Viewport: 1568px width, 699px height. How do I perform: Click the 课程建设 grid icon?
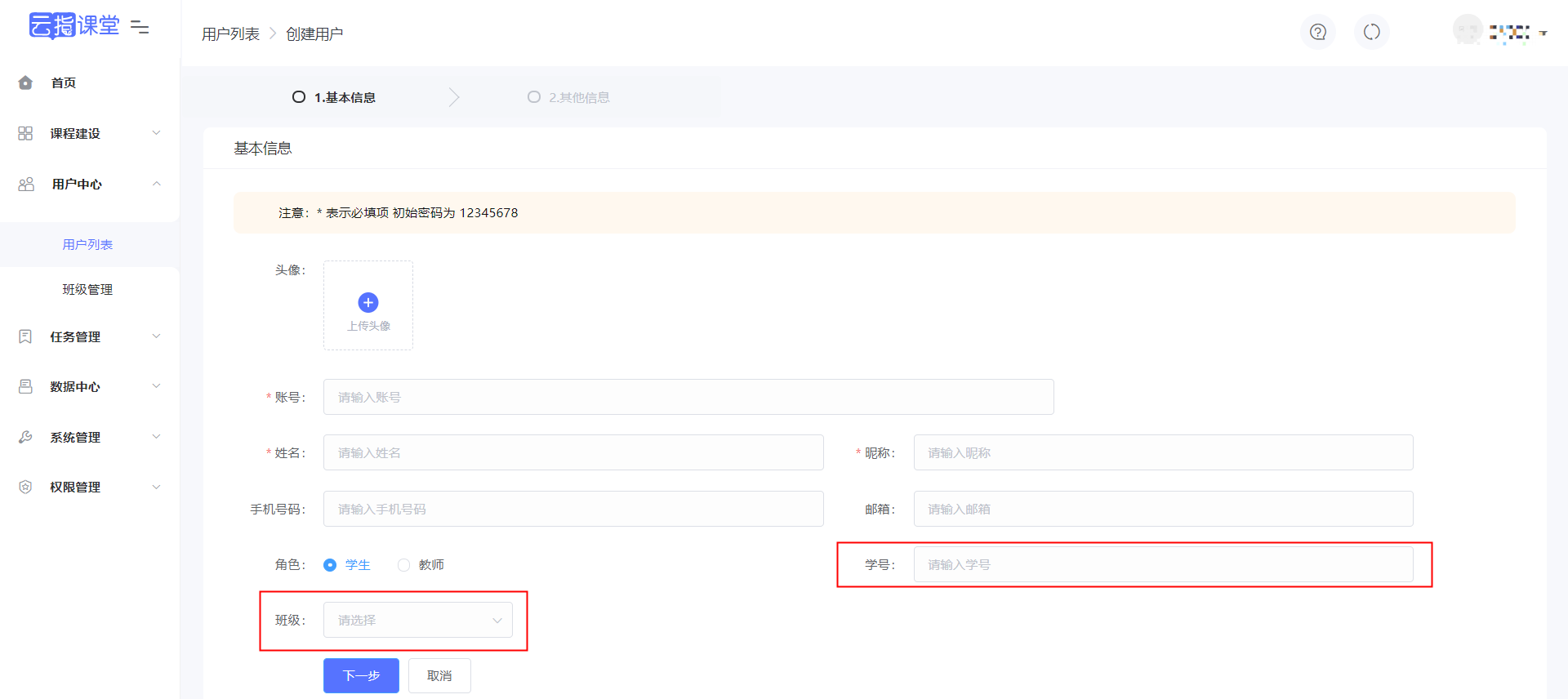point(25,133)
